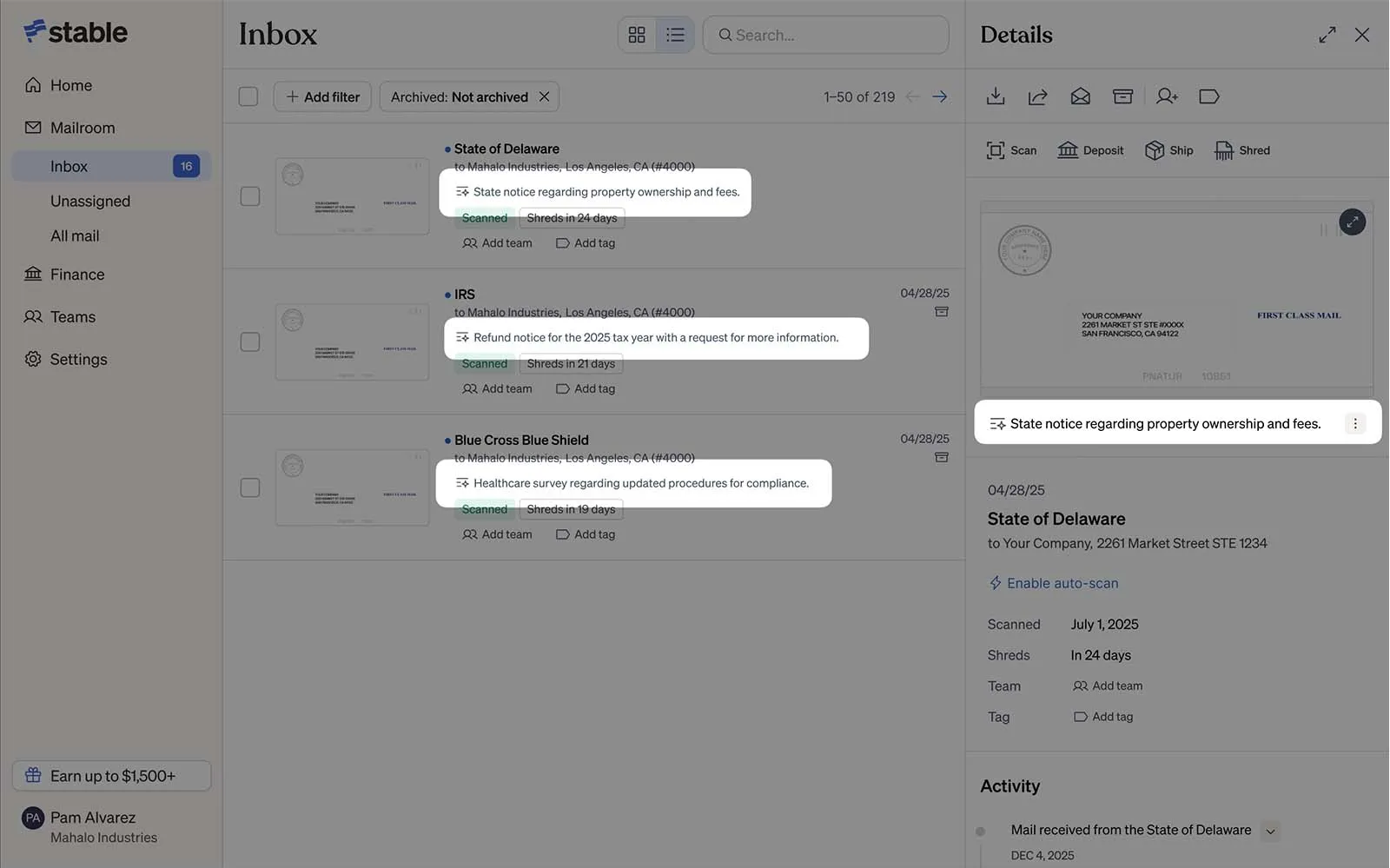The width and height of the screenshot is (1390, 868).
Task: Archive the mail from the Details panel
Action: (1122, 96)
